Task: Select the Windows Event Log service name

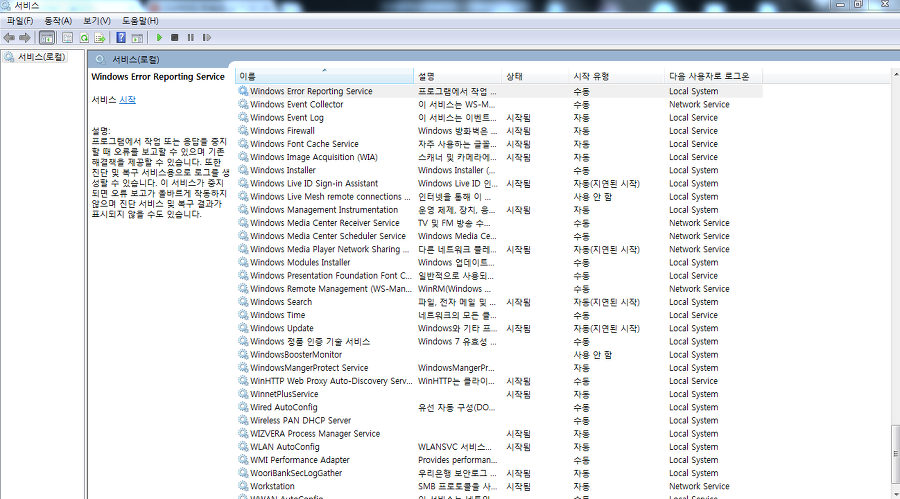Action: [286, 118]
